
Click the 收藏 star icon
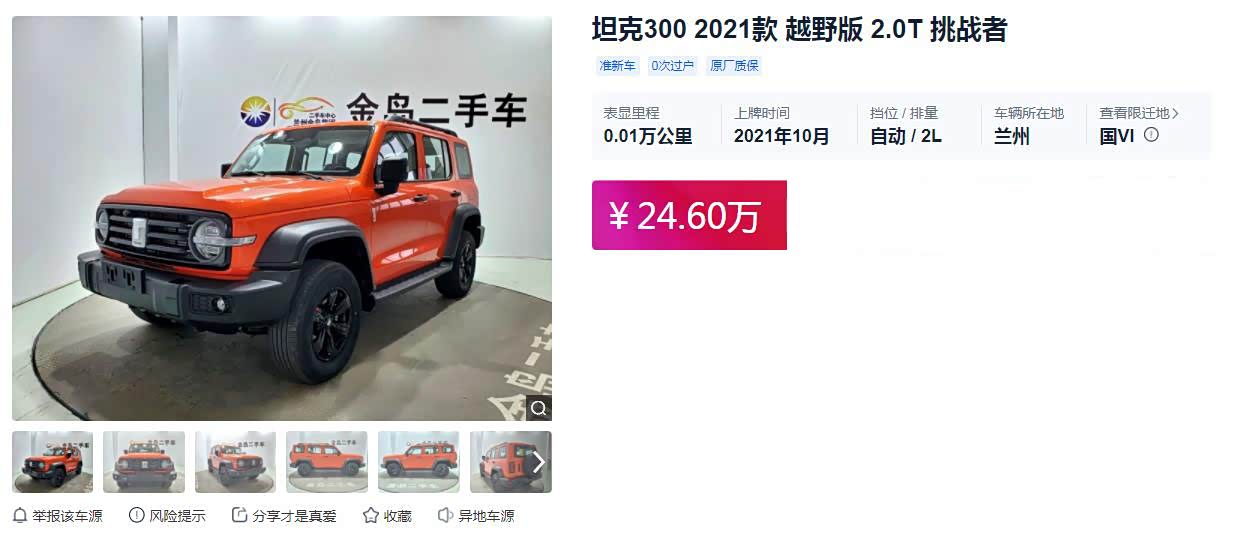(371, 515)
